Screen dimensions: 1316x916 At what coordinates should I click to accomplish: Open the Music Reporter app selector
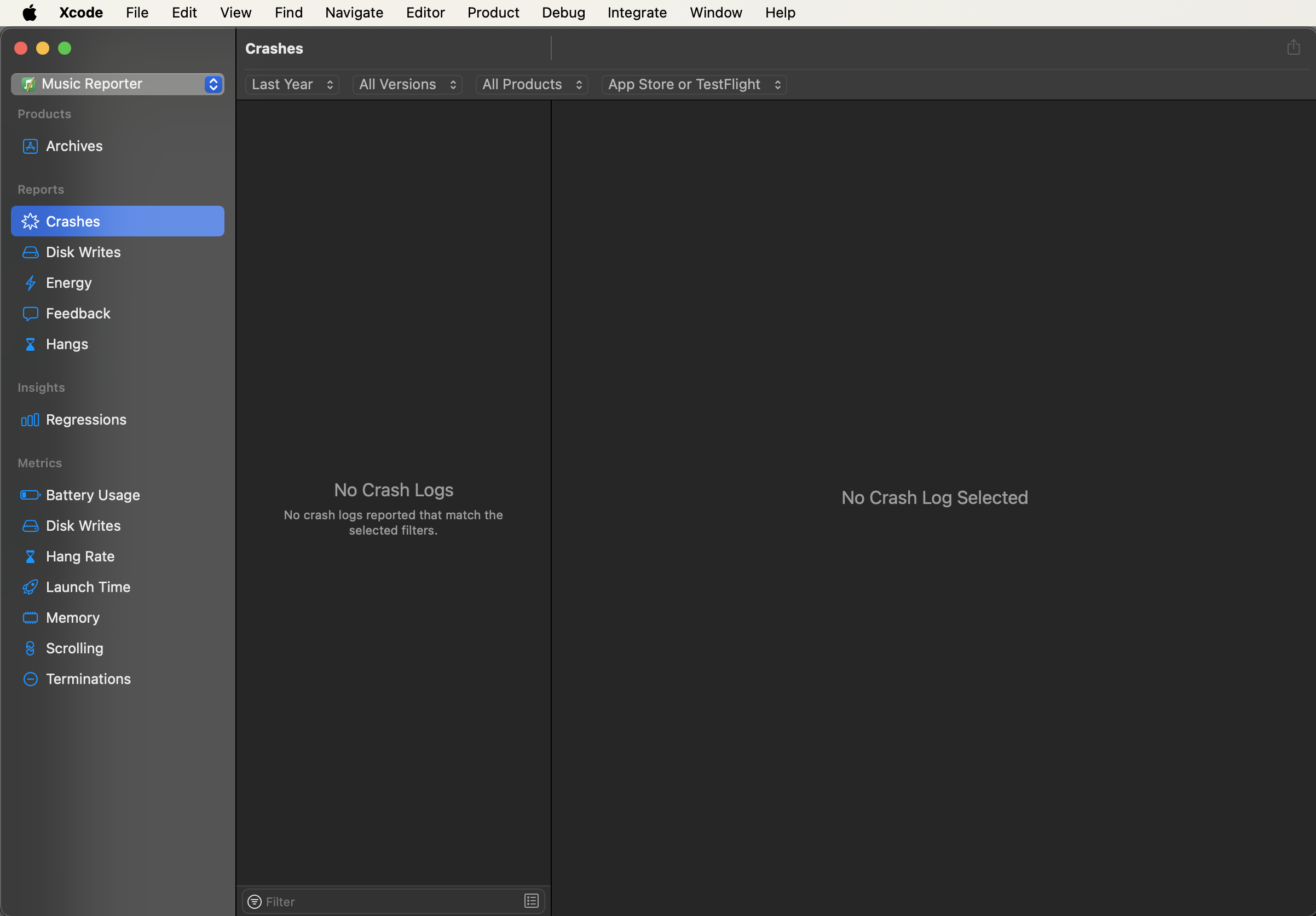118,84
